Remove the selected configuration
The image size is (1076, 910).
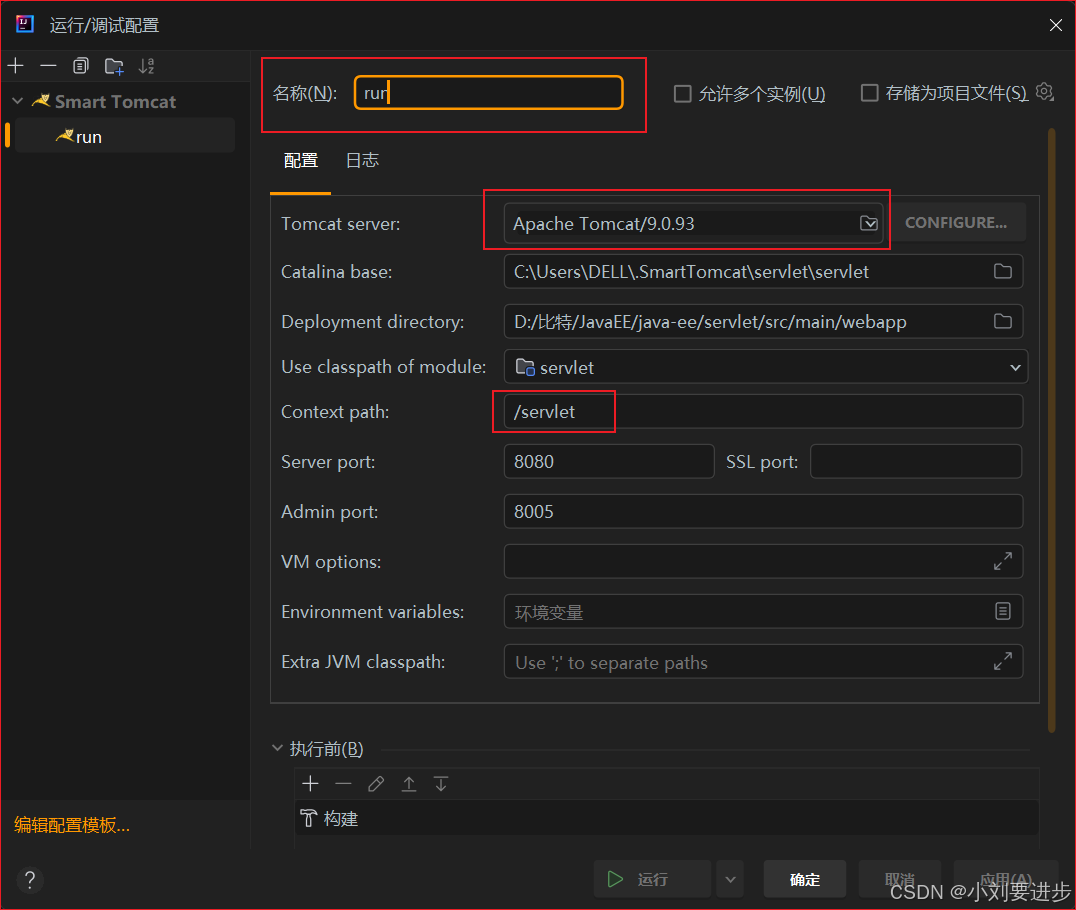(48, 66)
